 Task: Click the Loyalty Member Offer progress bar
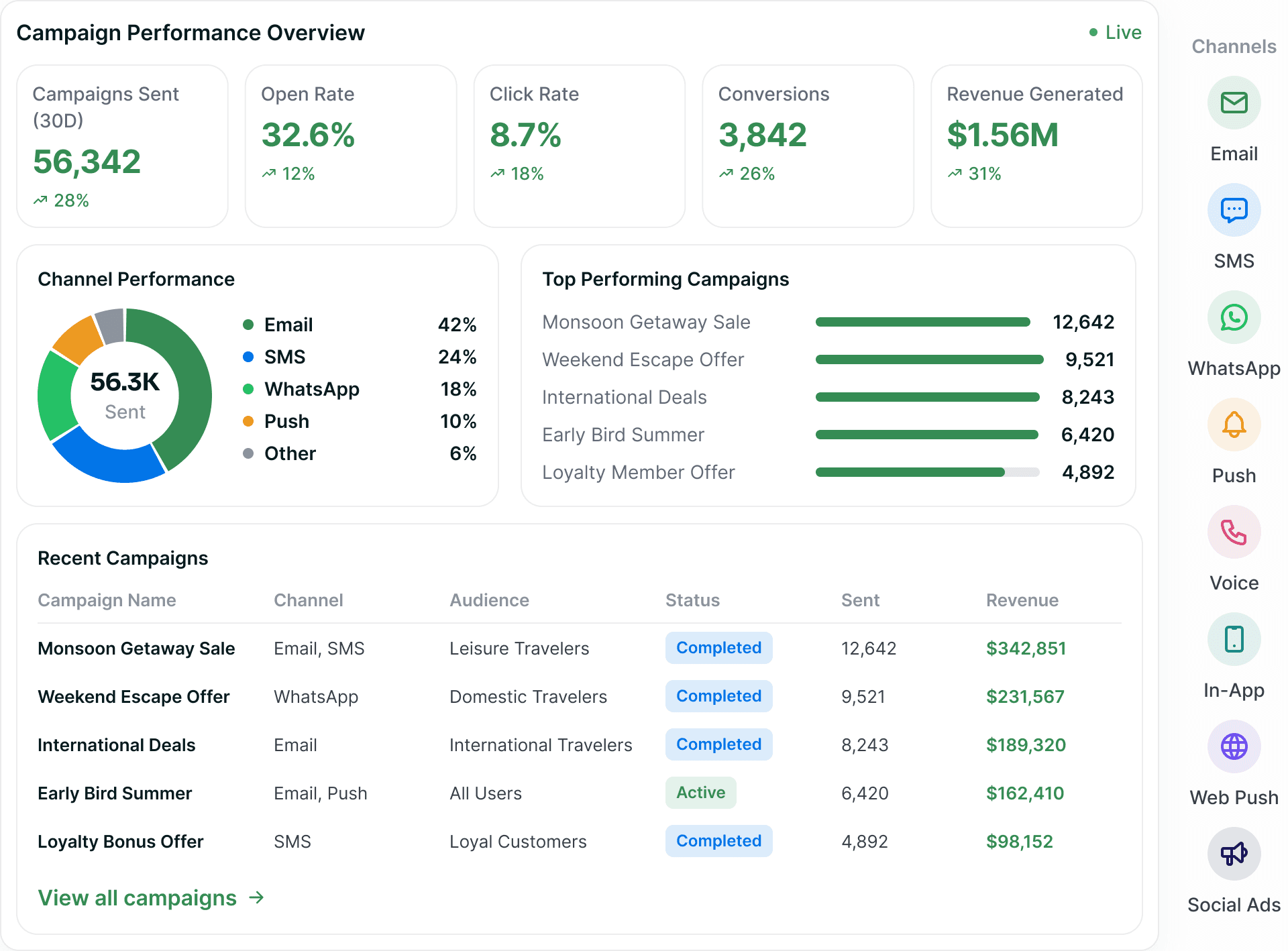coord(928,472)
